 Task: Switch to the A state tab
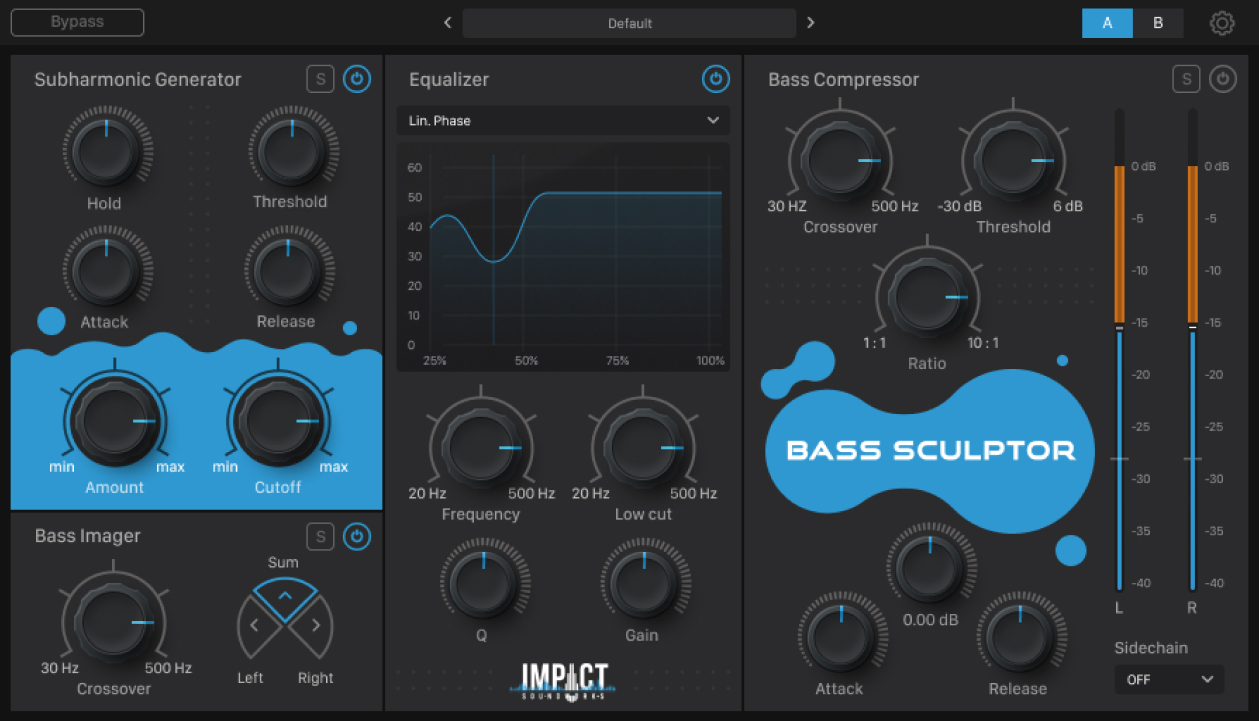[x=1107, y=23]
